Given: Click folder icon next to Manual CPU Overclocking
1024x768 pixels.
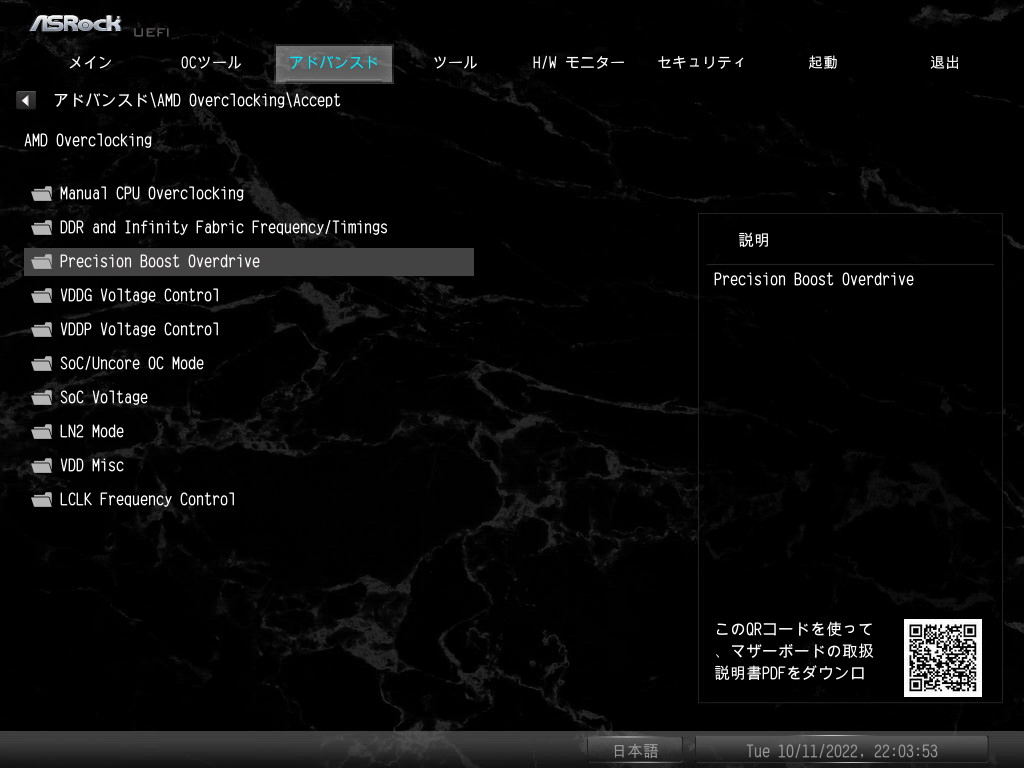Looking at the screenshot, I should click(42, 193).
